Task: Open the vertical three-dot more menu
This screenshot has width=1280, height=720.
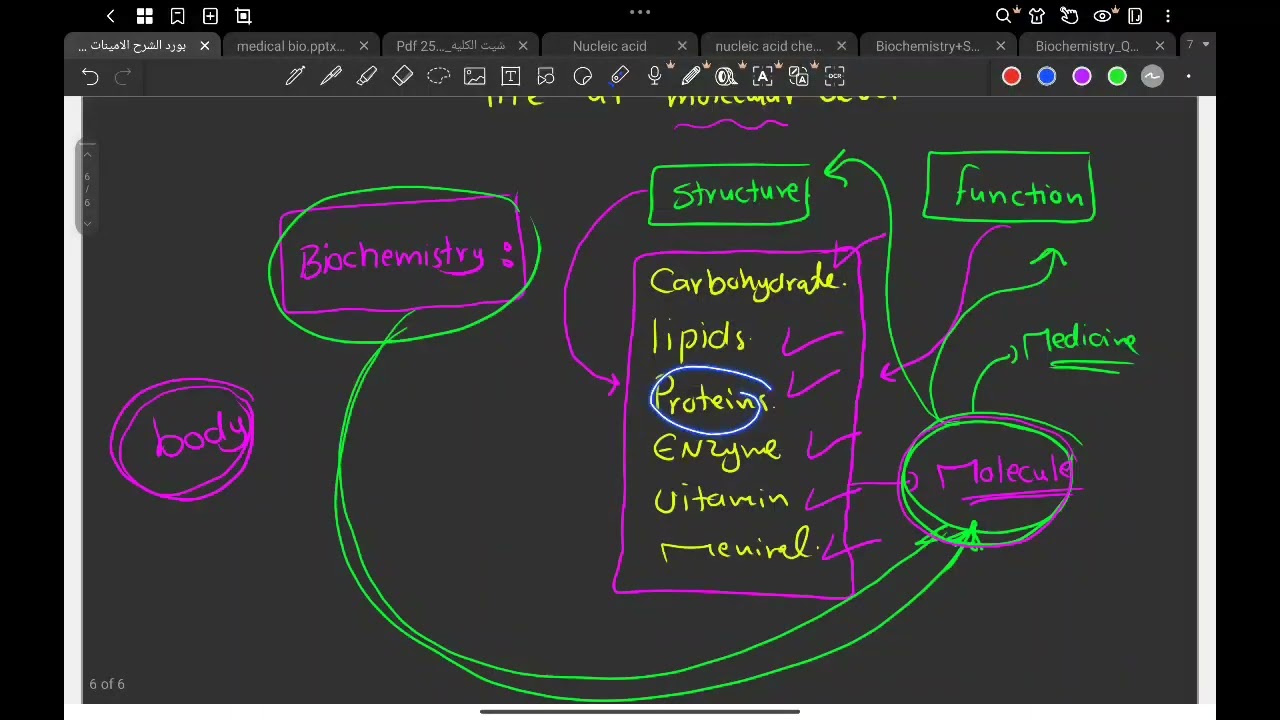Action: 1168,16
